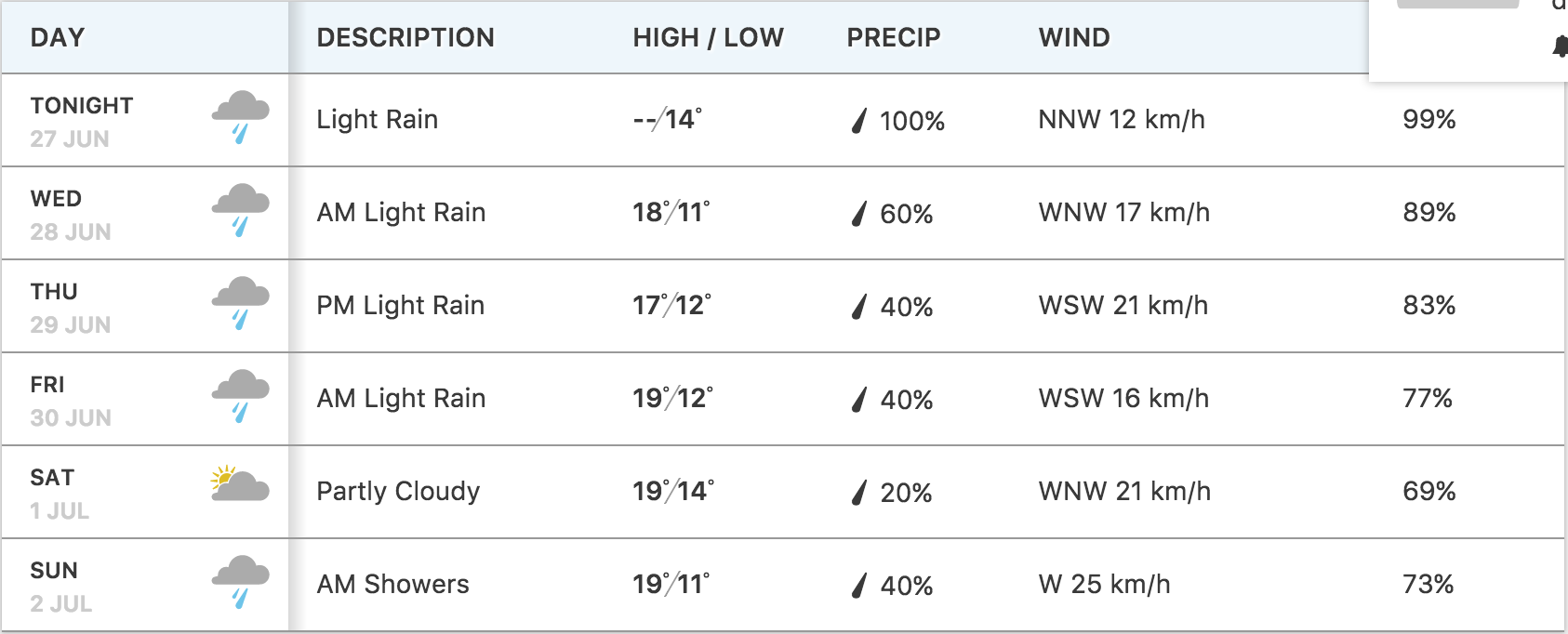Click the raindrop icon beside 20% precip
The width and height of the screenshot is (1568, 634).
click(x=859, y=492)
